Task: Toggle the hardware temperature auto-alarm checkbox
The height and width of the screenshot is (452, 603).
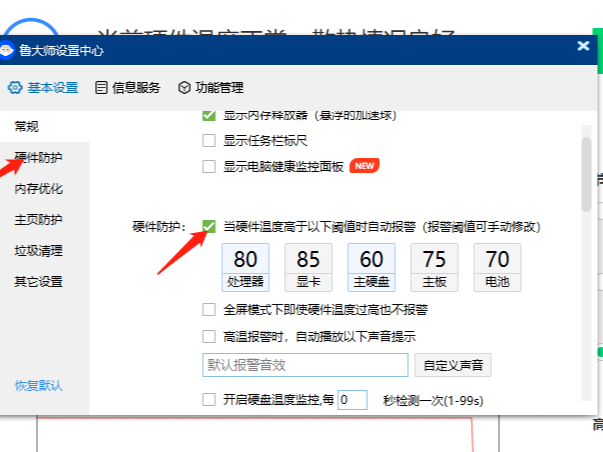Action: click(x=209, y=227)
